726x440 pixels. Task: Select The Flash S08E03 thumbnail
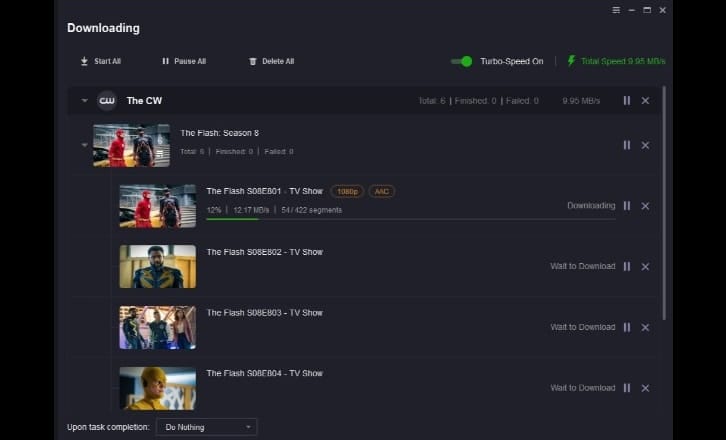tap(158, 327)
